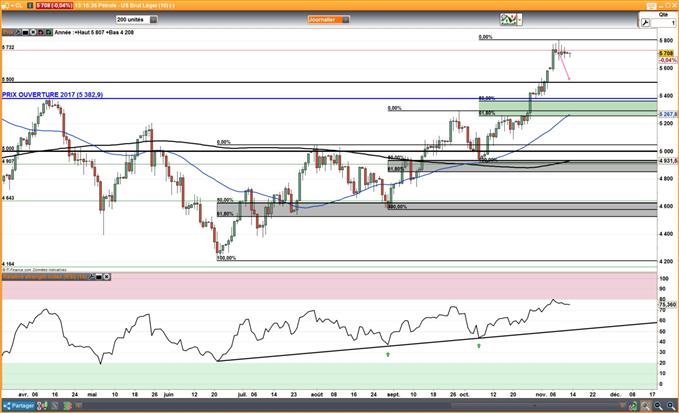Click the red price badge 5 708 (-0,04%)
Image resolution: width=679 pixels, height=413 pixels.
[54, 5]
